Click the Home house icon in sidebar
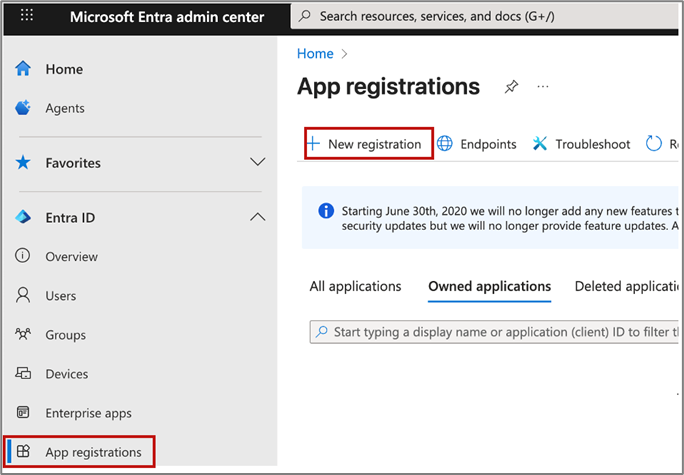The width and height of the screenshot is (684, 475). point(23,69)
